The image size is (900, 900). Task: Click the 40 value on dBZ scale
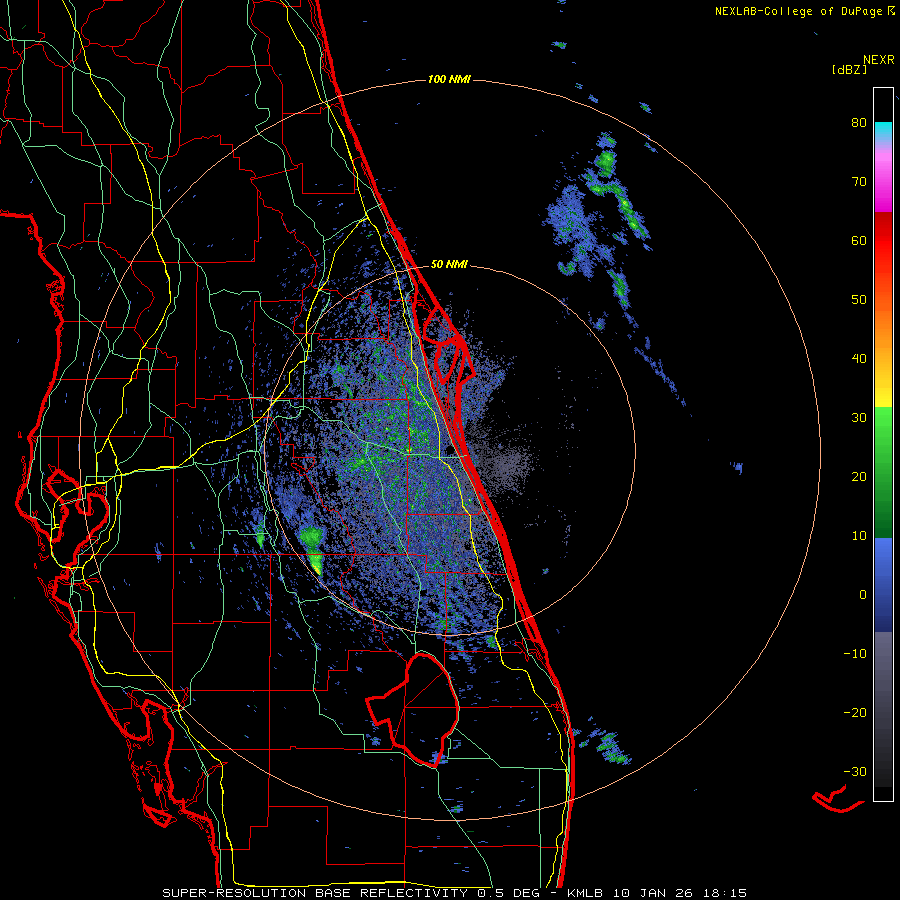859,359
